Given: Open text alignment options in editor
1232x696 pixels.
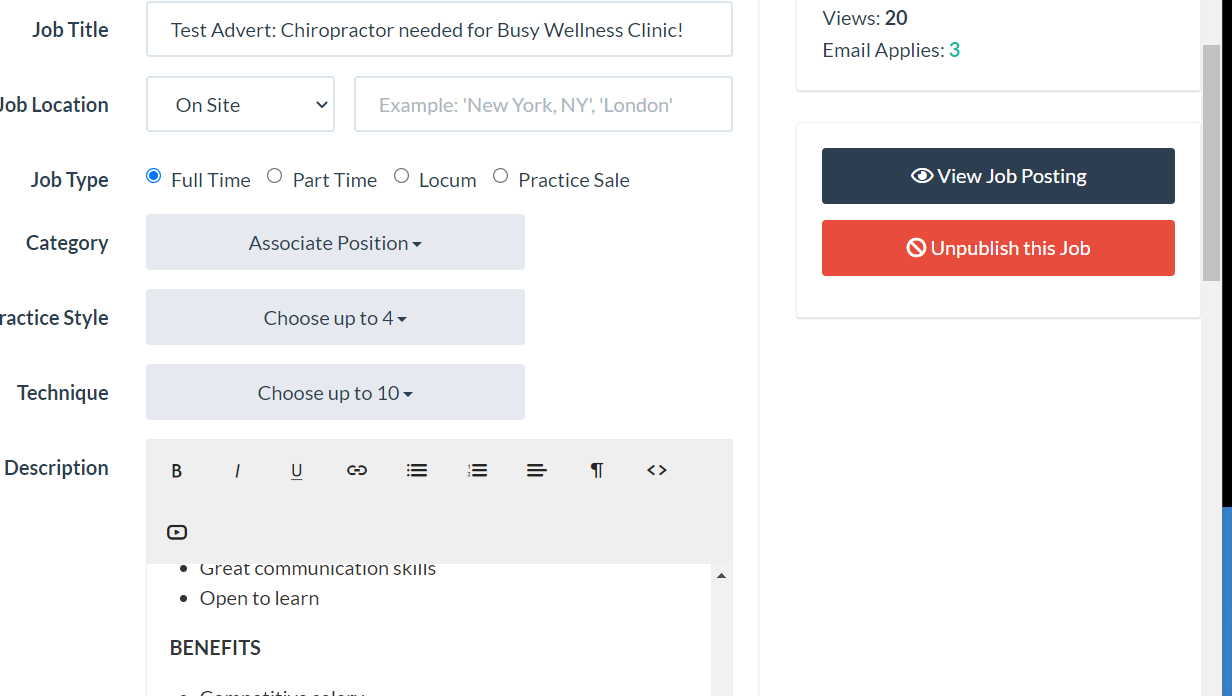Looking at the screenshot, I should [537, 470].
